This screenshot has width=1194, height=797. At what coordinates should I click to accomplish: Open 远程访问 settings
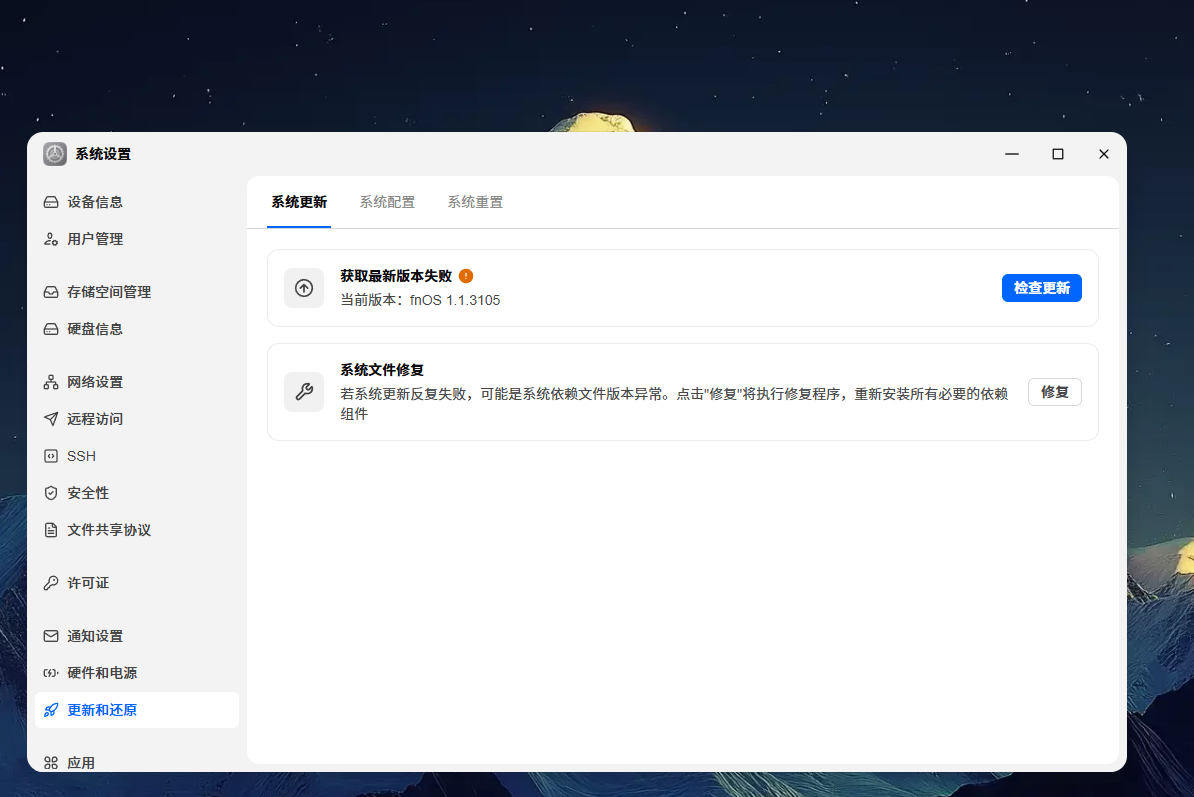click(x=137, y=419)
